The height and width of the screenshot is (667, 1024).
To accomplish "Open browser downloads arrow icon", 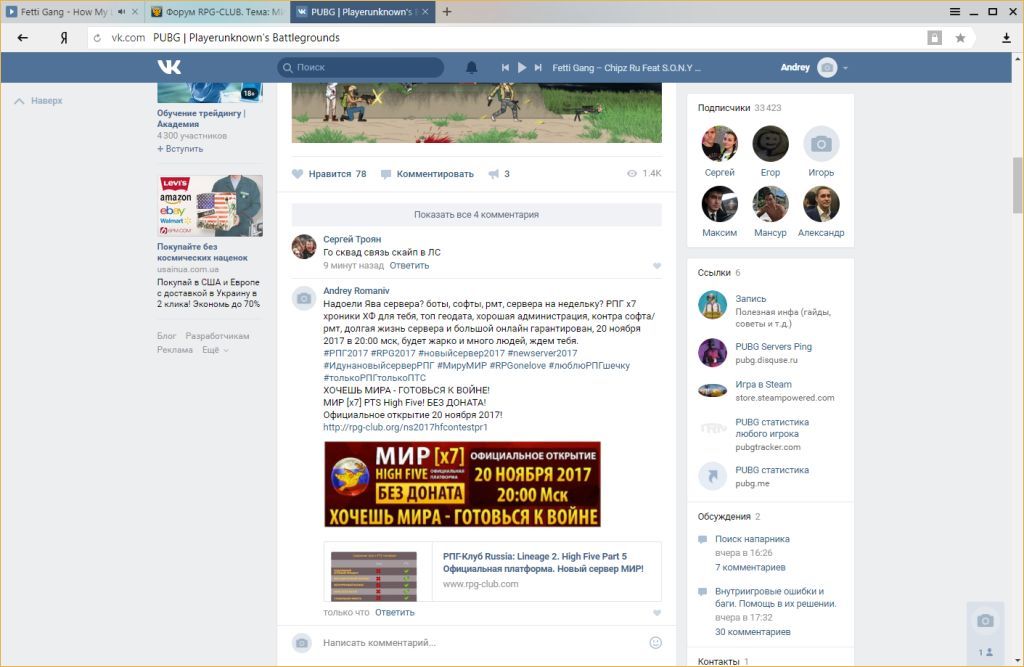I will point(1006,38).
